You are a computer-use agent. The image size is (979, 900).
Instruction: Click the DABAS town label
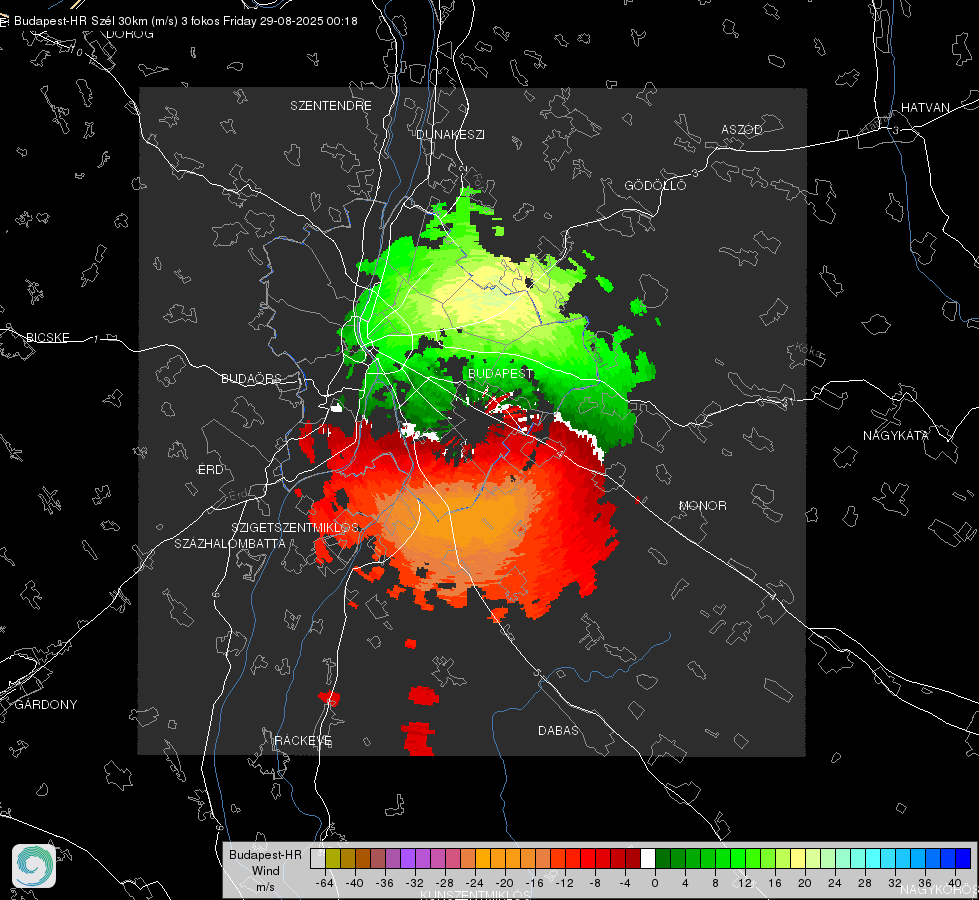click(558, 731)
